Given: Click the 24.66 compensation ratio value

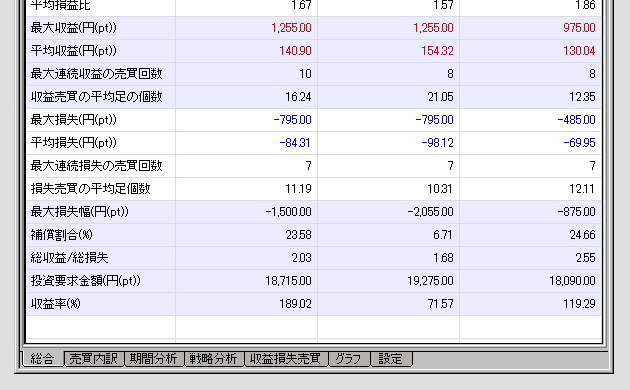Looking at the screenshot, I should (x=583, y=235).
